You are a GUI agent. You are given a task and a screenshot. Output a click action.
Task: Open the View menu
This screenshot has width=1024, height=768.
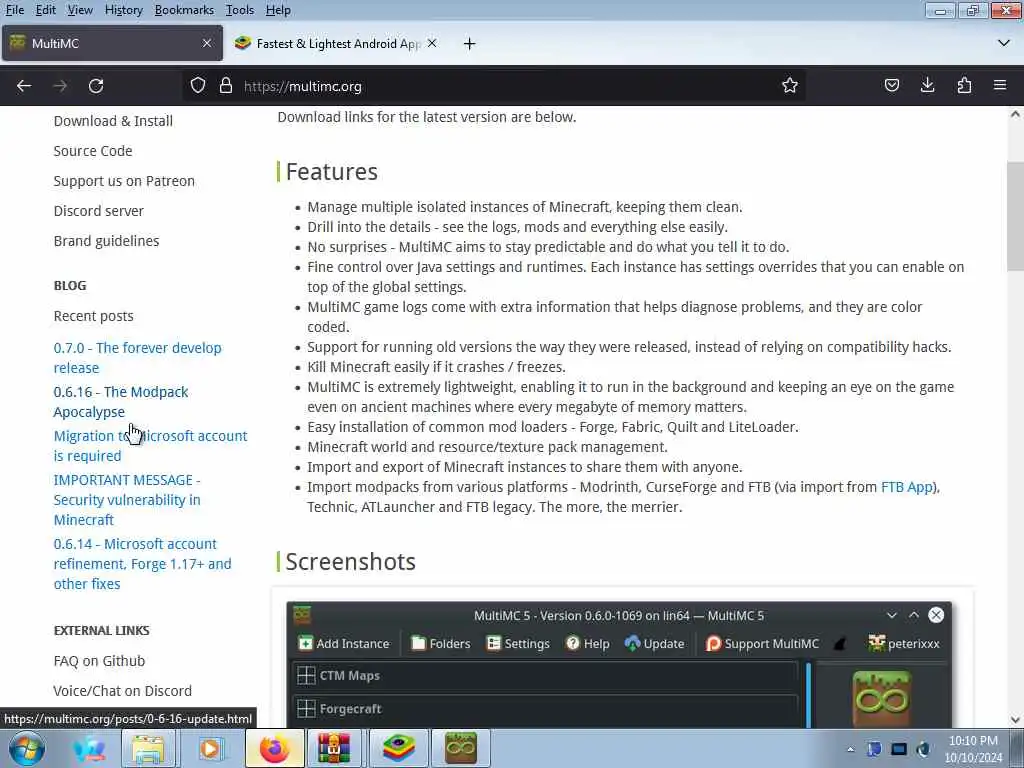coord(80,10)
